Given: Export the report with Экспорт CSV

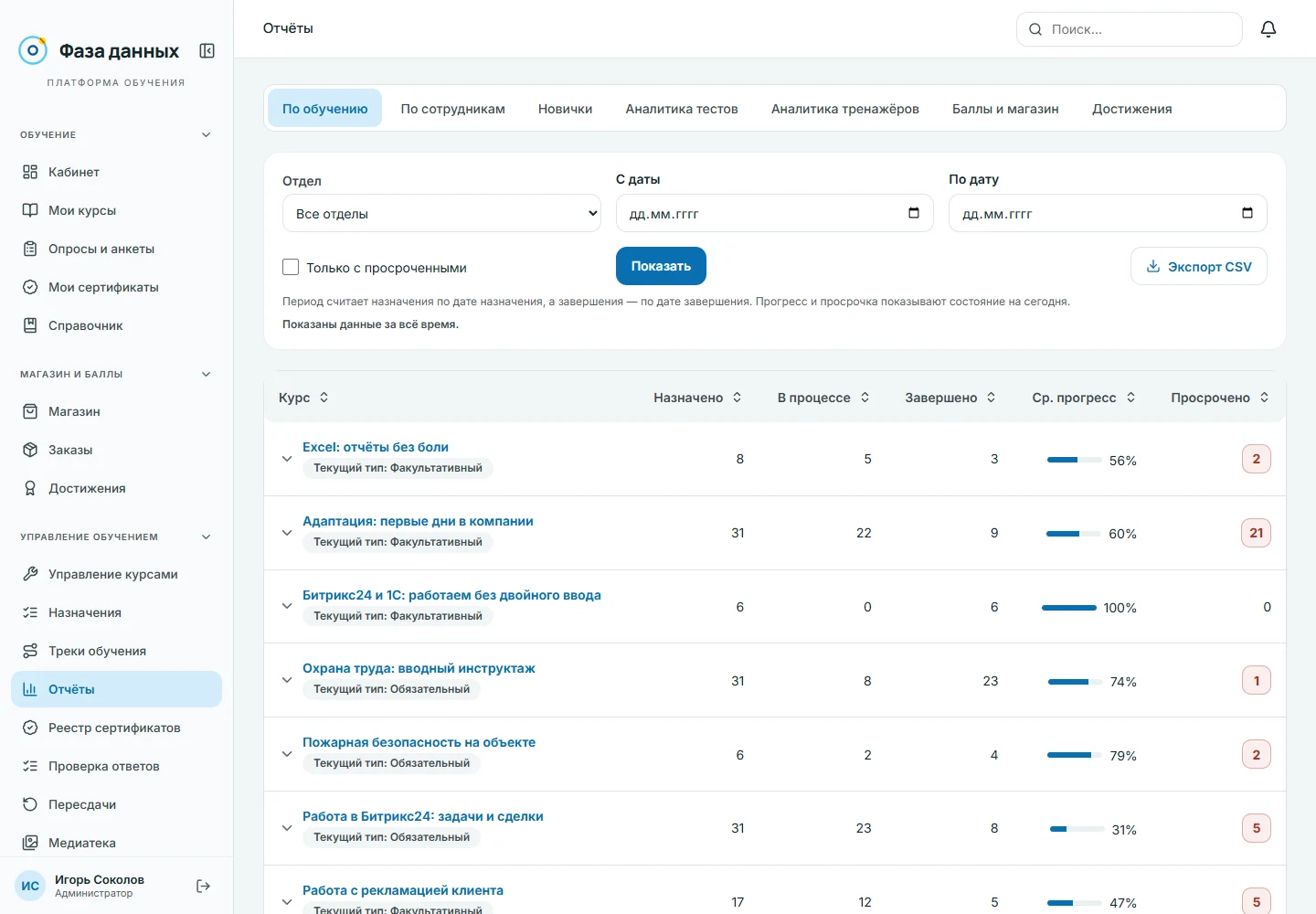Looking at the screenshot, I should point(1199,266).
